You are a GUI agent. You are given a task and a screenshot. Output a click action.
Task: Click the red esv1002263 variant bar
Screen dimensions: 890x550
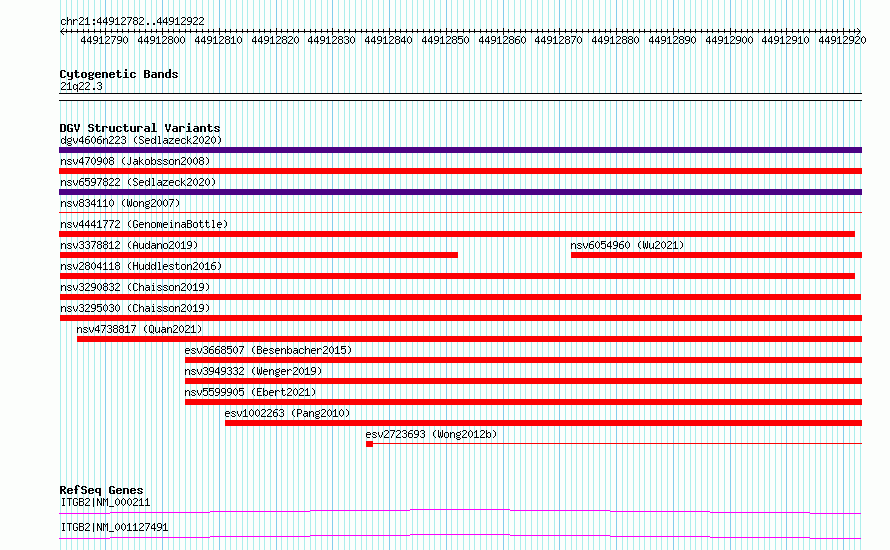click(543, 423)
